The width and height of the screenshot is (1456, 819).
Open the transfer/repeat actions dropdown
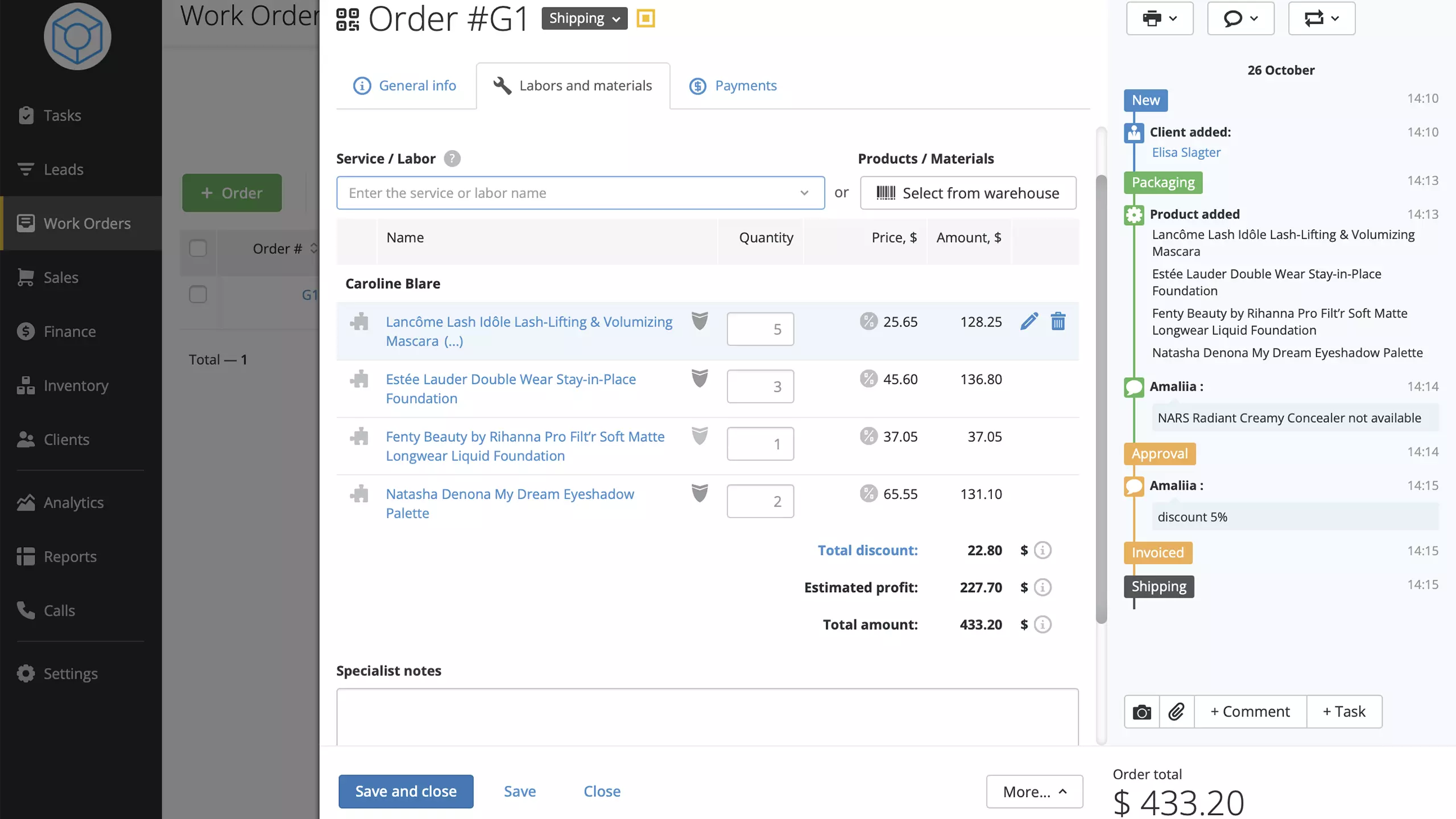click(1322, 18)
